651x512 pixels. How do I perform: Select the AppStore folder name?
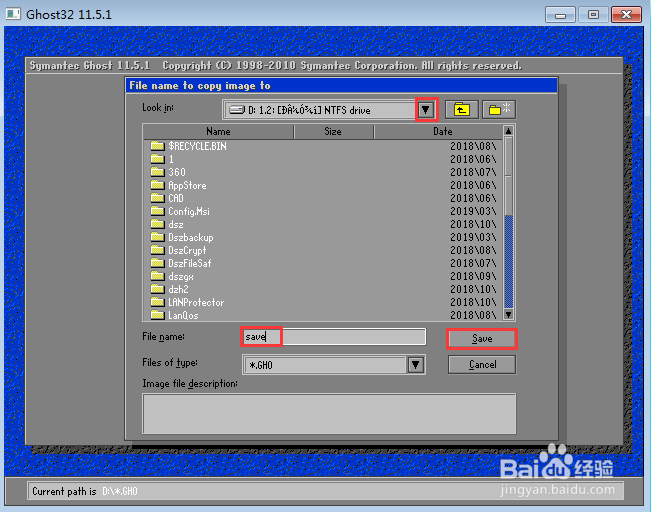(187, 185)
